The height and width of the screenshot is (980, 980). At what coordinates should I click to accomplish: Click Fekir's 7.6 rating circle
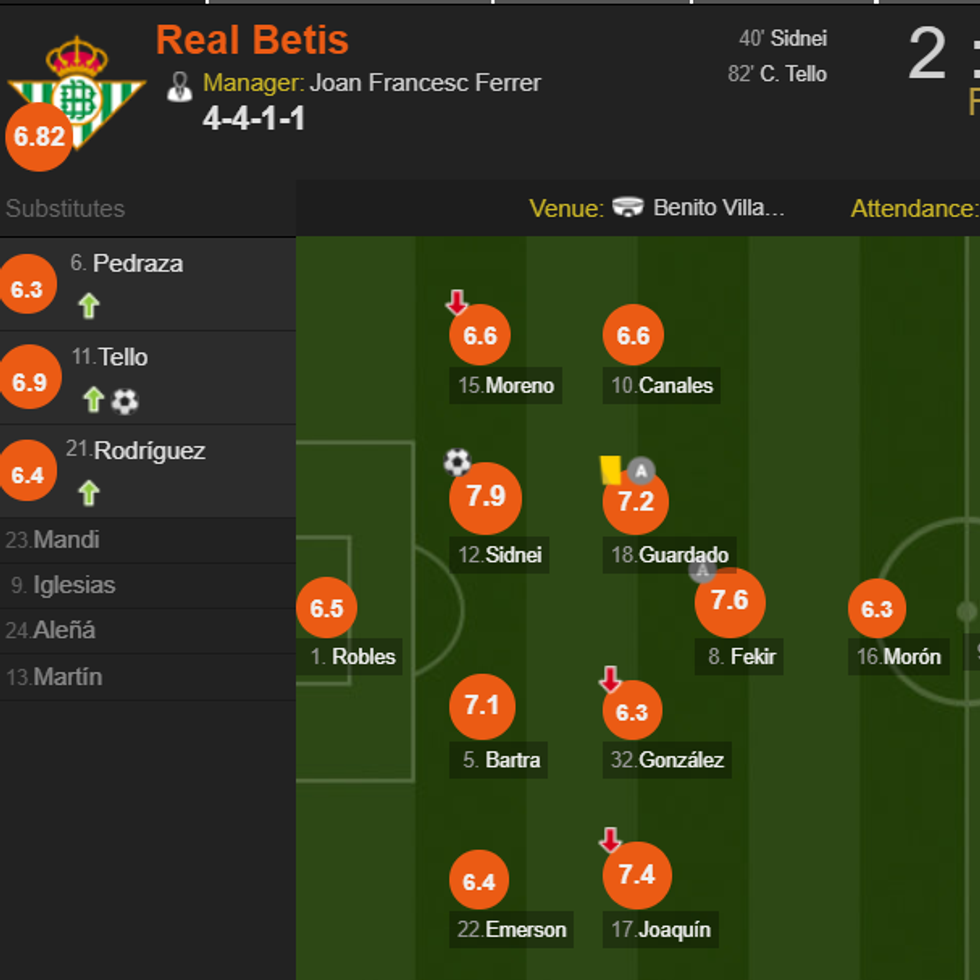point(729,601)
